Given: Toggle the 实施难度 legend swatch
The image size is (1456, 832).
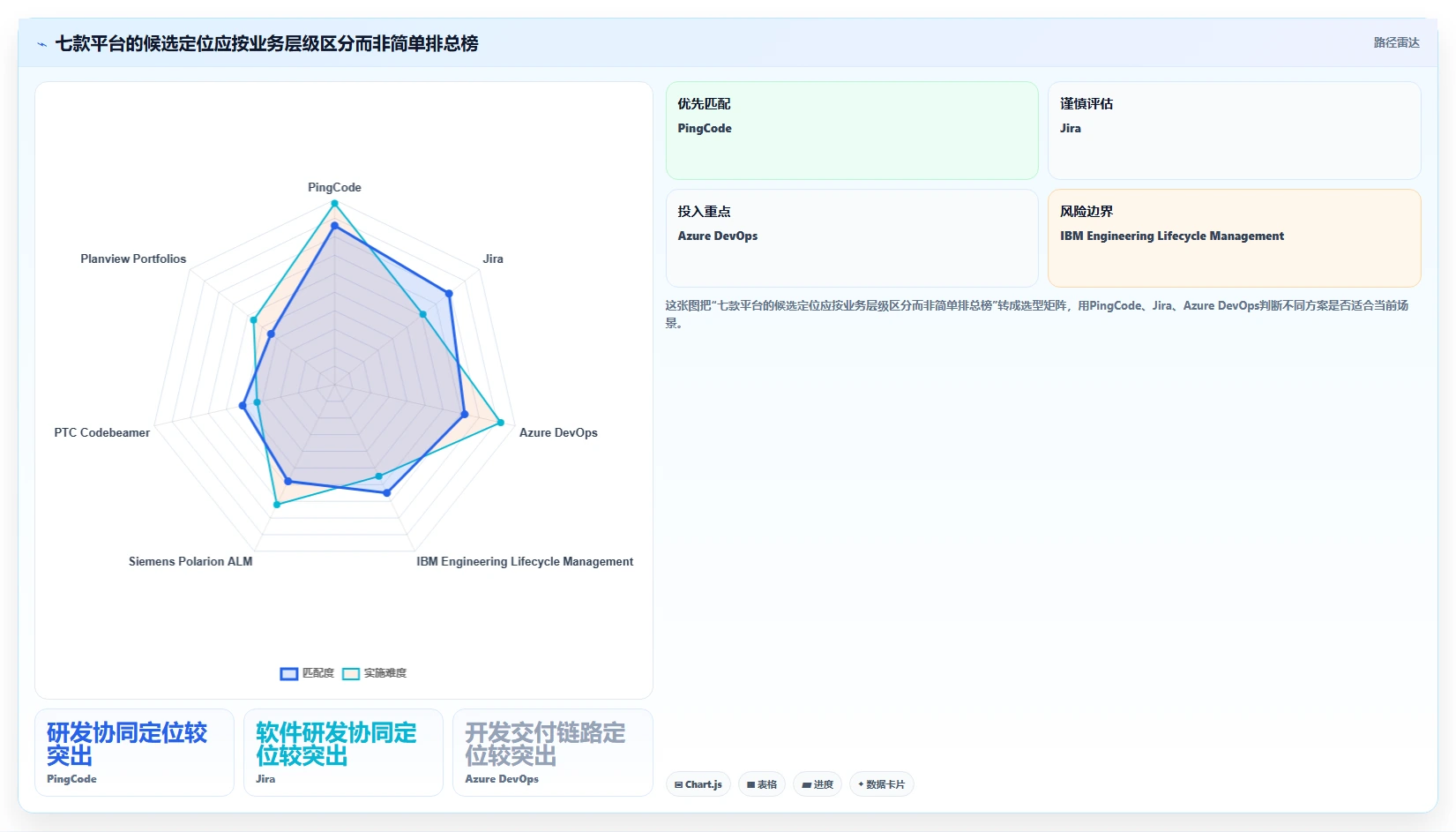Looking at the screenshot, I should (351, 674).
